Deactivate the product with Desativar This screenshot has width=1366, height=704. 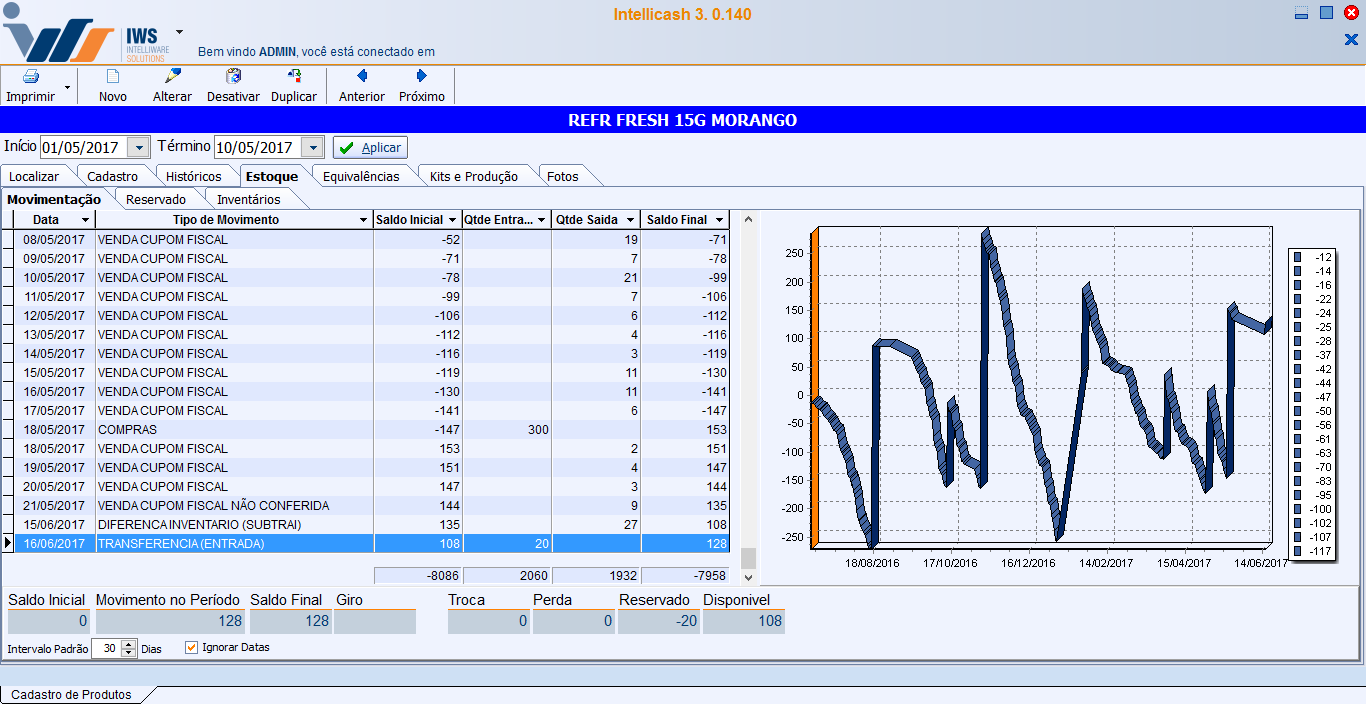(233, 86)
